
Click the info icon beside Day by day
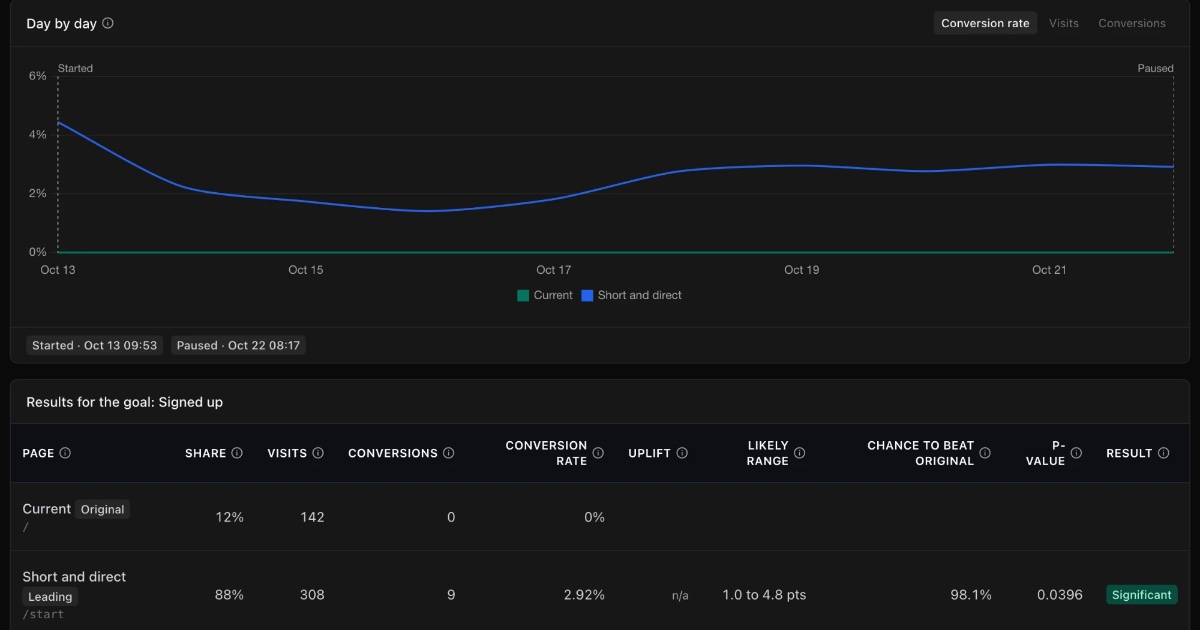coord(108,23)
